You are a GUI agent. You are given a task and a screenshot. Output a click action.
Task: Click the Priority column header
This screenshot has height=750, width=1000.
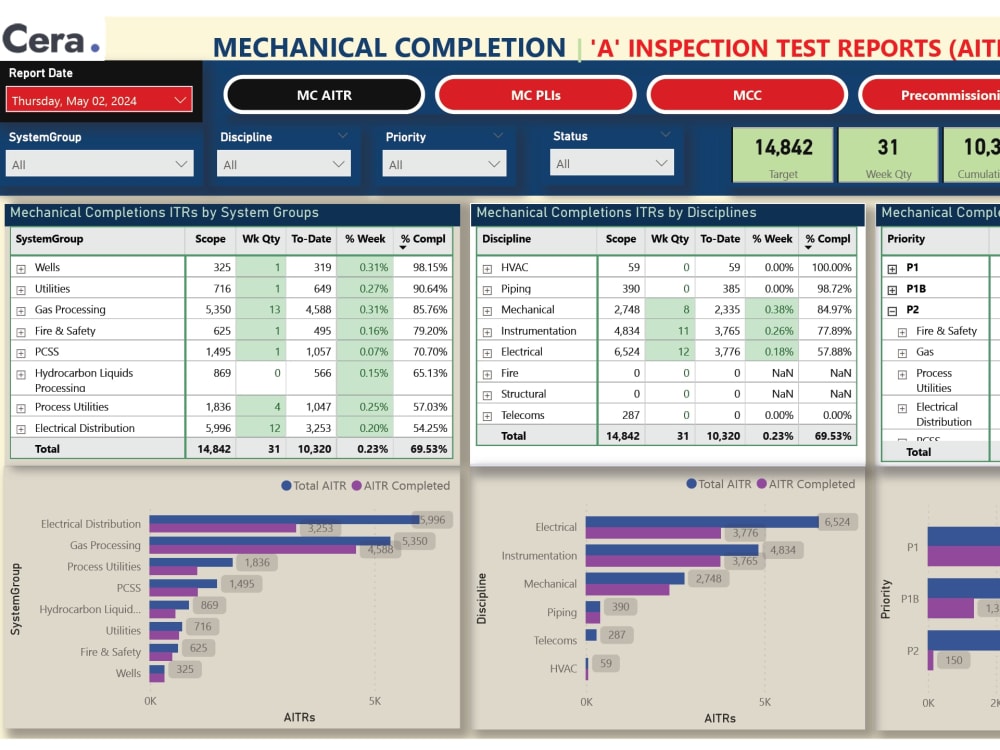tap(906, 239)
